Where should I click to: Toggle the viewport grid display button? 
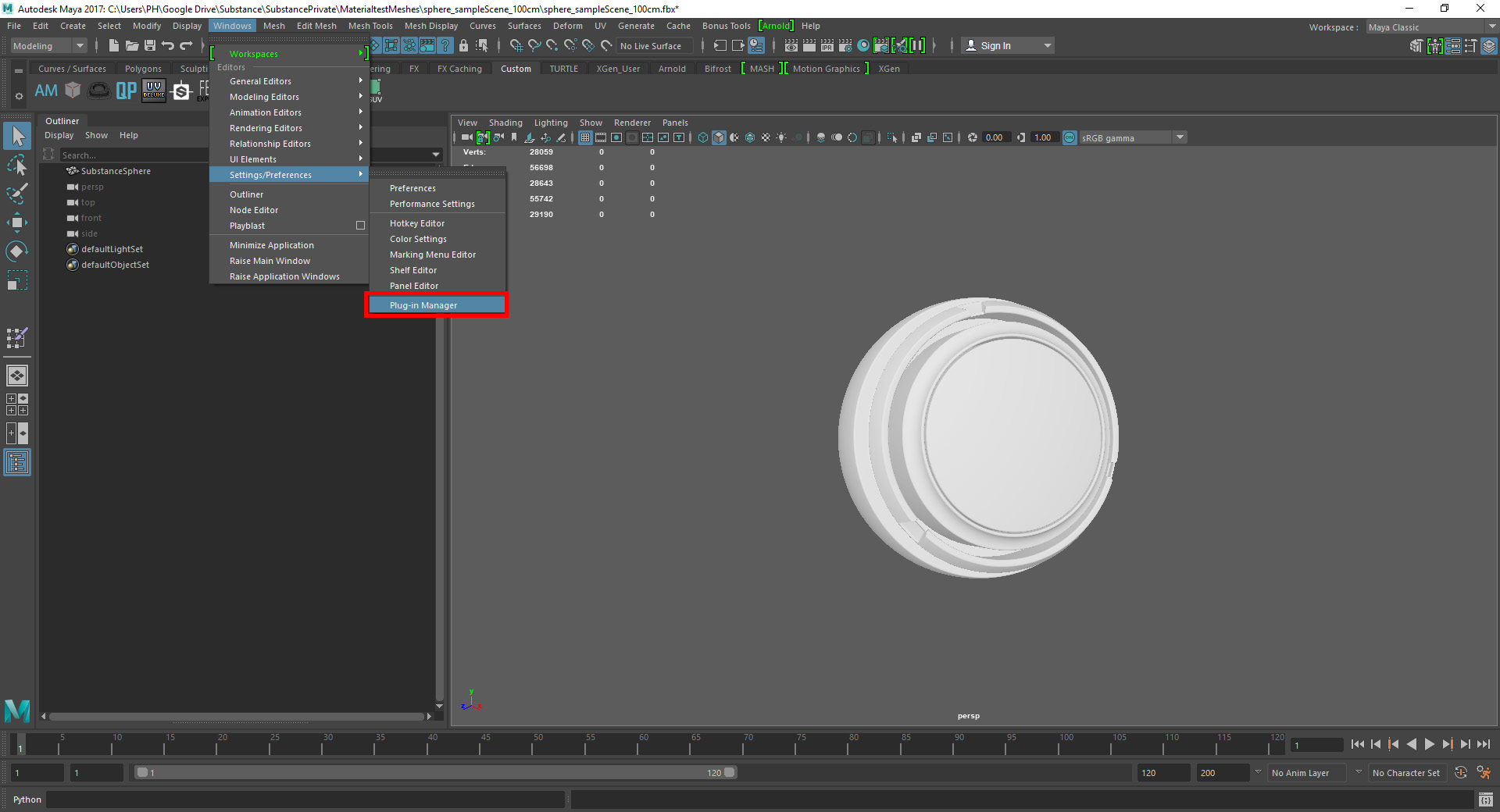pos(585,137)
